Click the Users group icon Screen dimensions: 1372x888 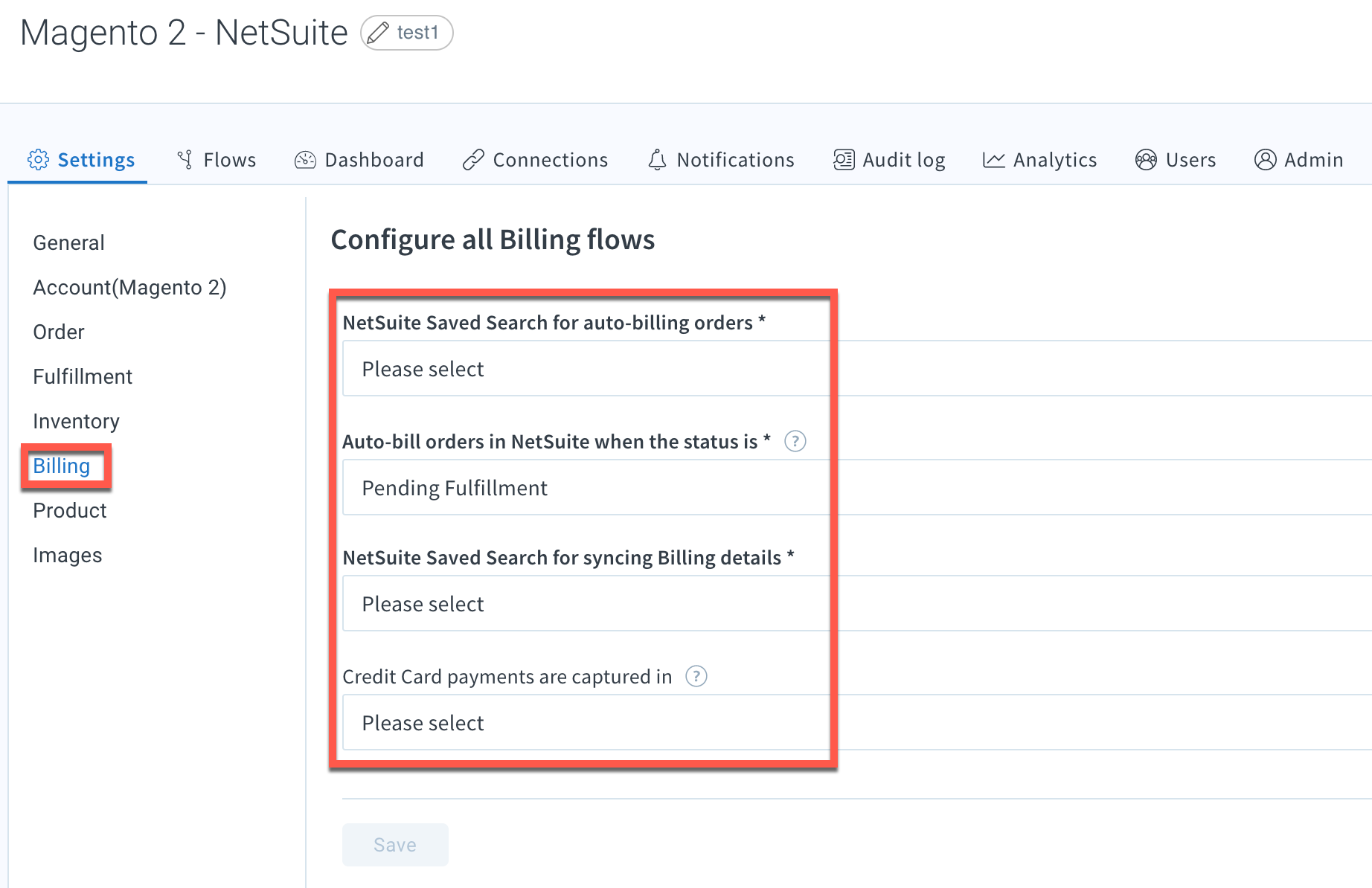[1146, 160]
